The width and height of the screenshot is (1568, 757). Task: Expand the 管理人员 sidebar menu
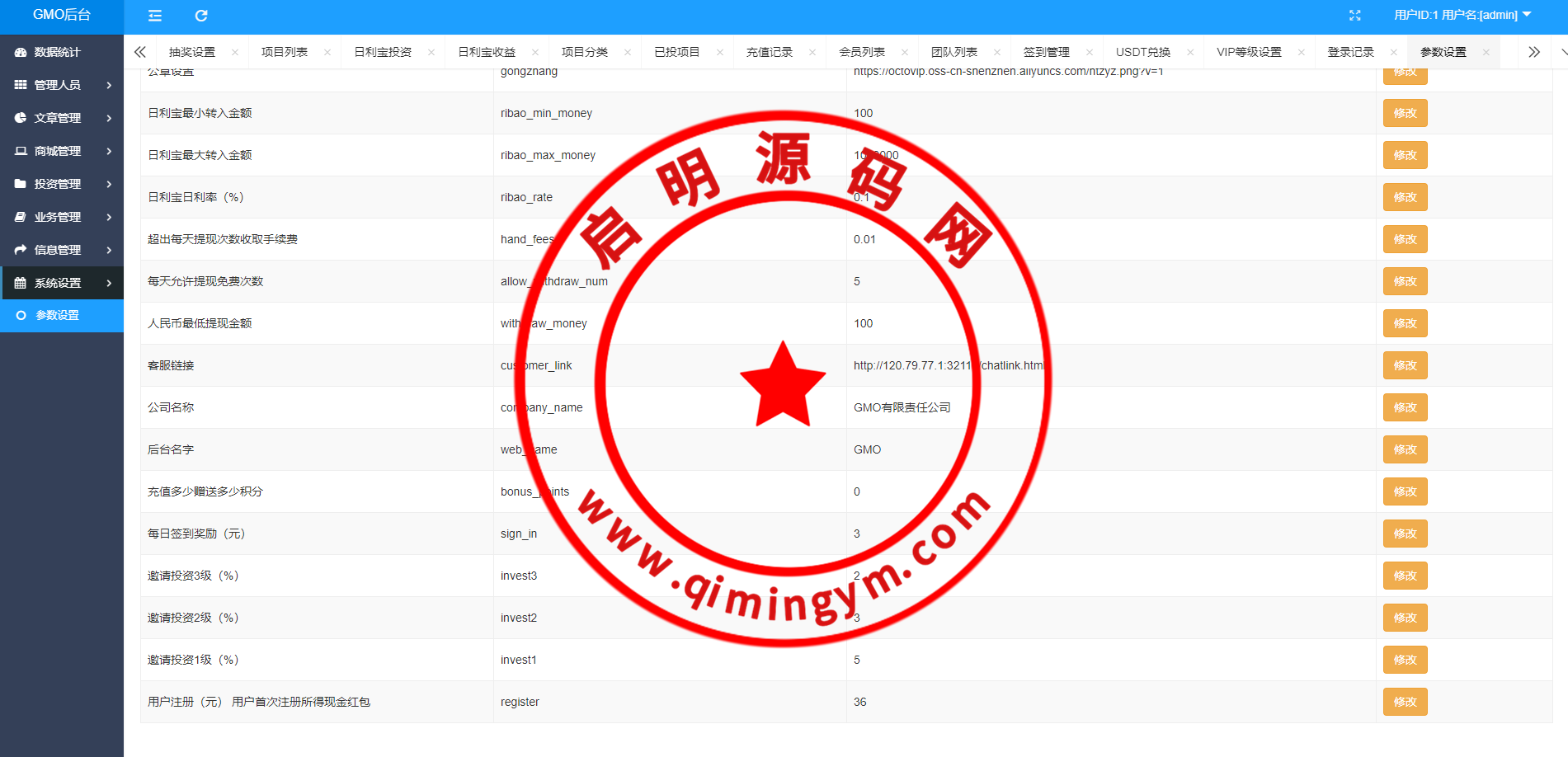point(62,85)
